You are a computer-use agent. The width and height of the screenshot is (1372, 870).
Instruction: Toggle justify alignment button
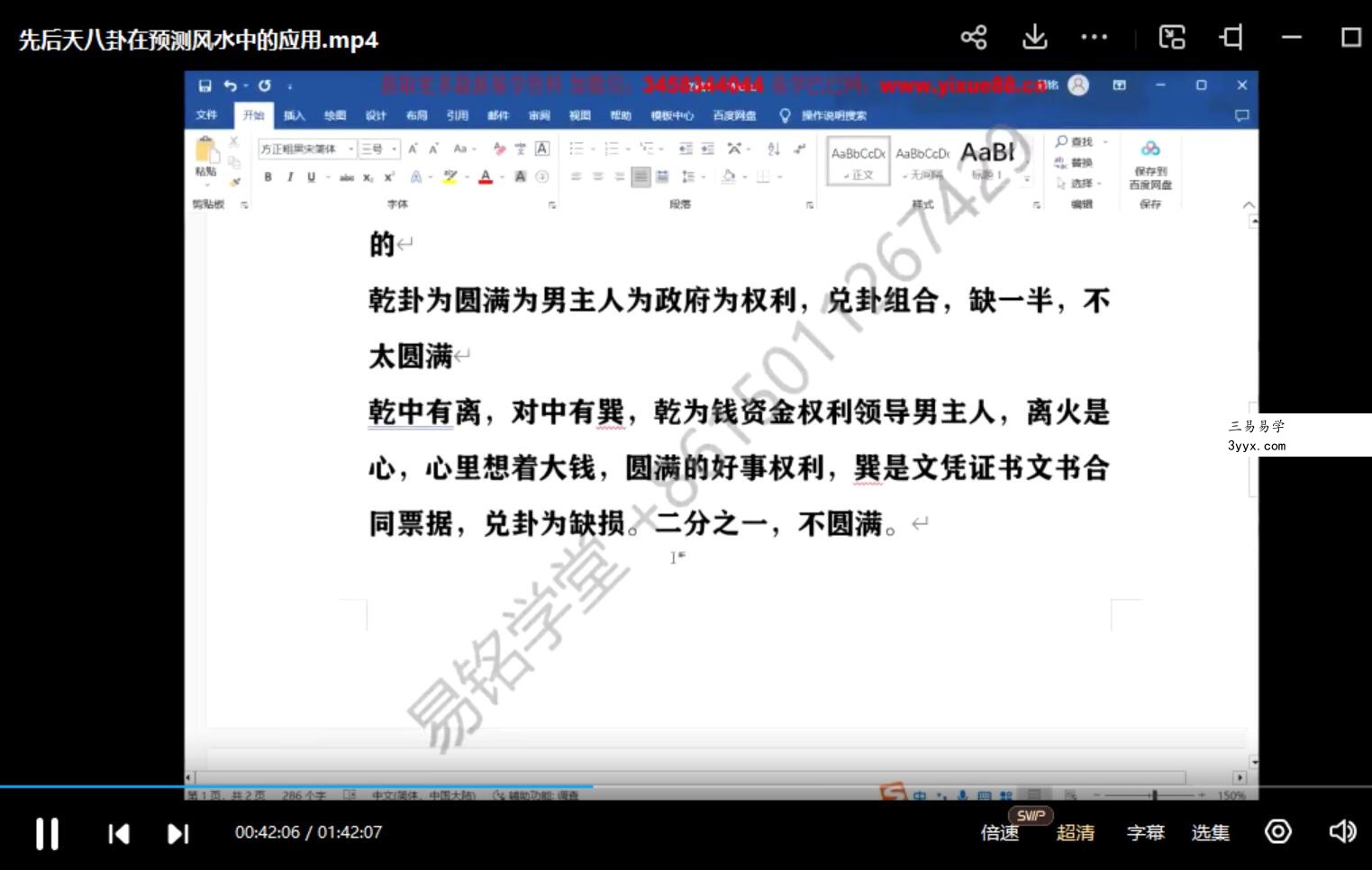pos(640,177)
